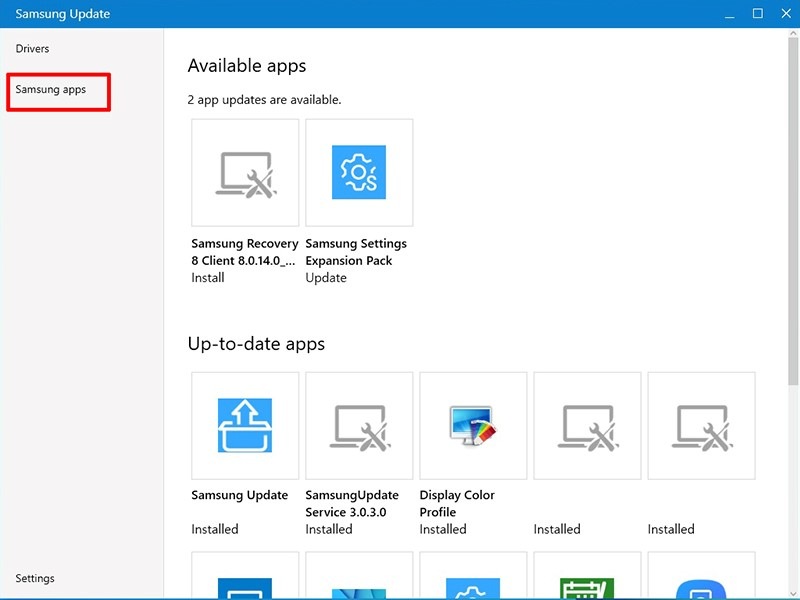Select the Samsung Update upload-box icon
This screenshot has height=600, width=800.
click(x=245, y=425)
